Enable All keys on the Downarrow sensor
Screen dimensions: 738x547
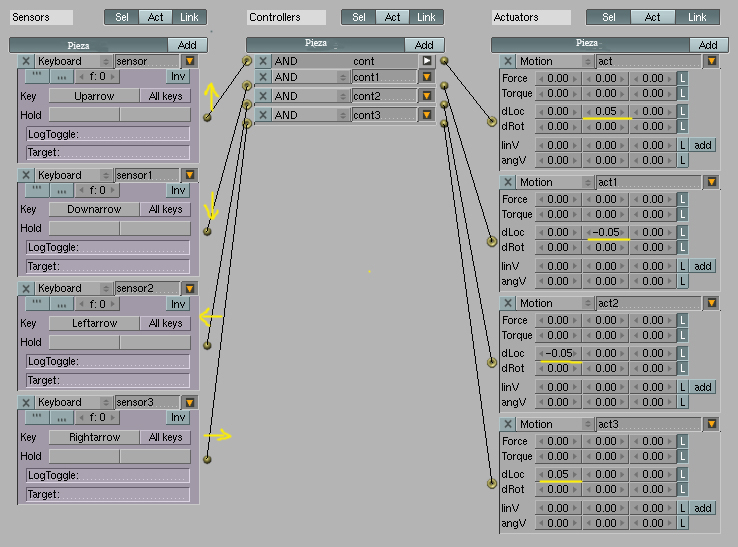(x=165, y=209)
